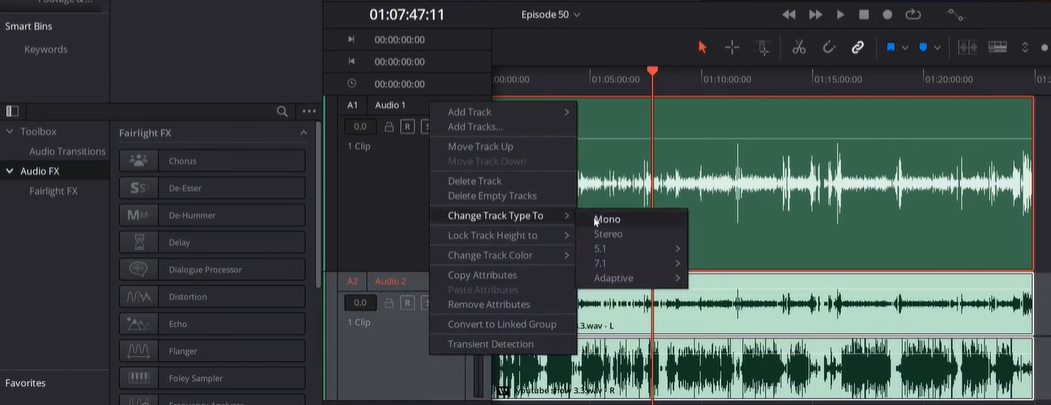Viewport: 1051px width, 405px height.
Task: Pick the razor scissors tool
Action: pyautogui.click(x=798, y=47)
